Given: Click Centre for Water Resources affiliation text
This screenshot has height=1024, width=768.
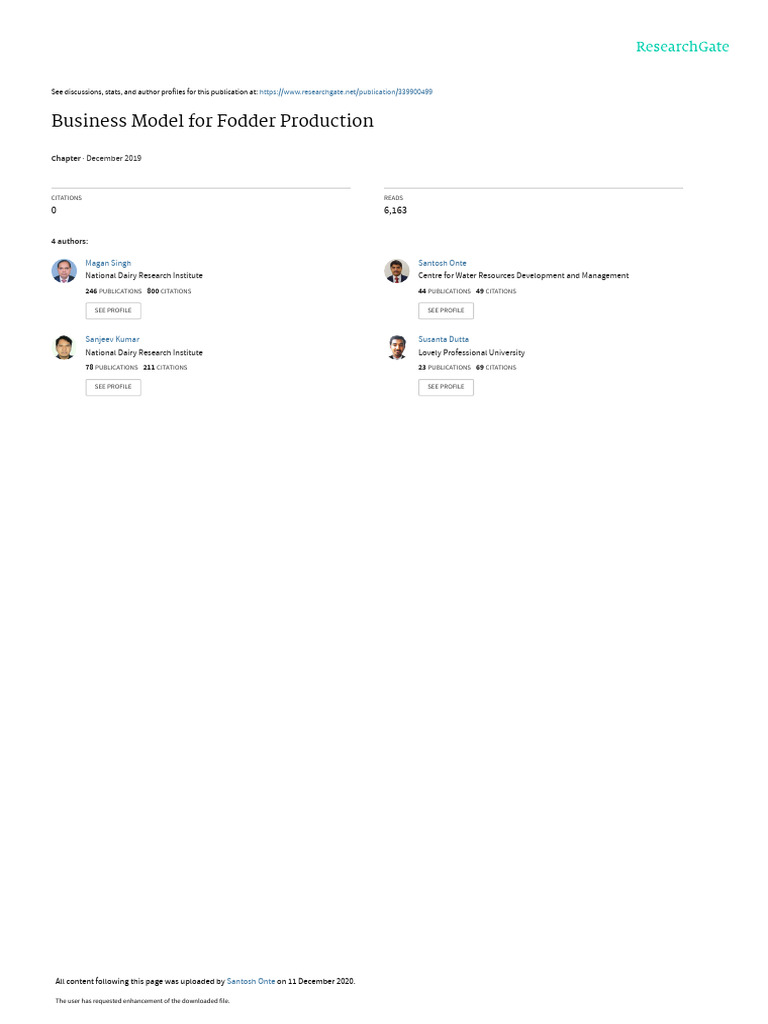Looking at the screenshot, I should pyautogui.click(x=523, y=276).
